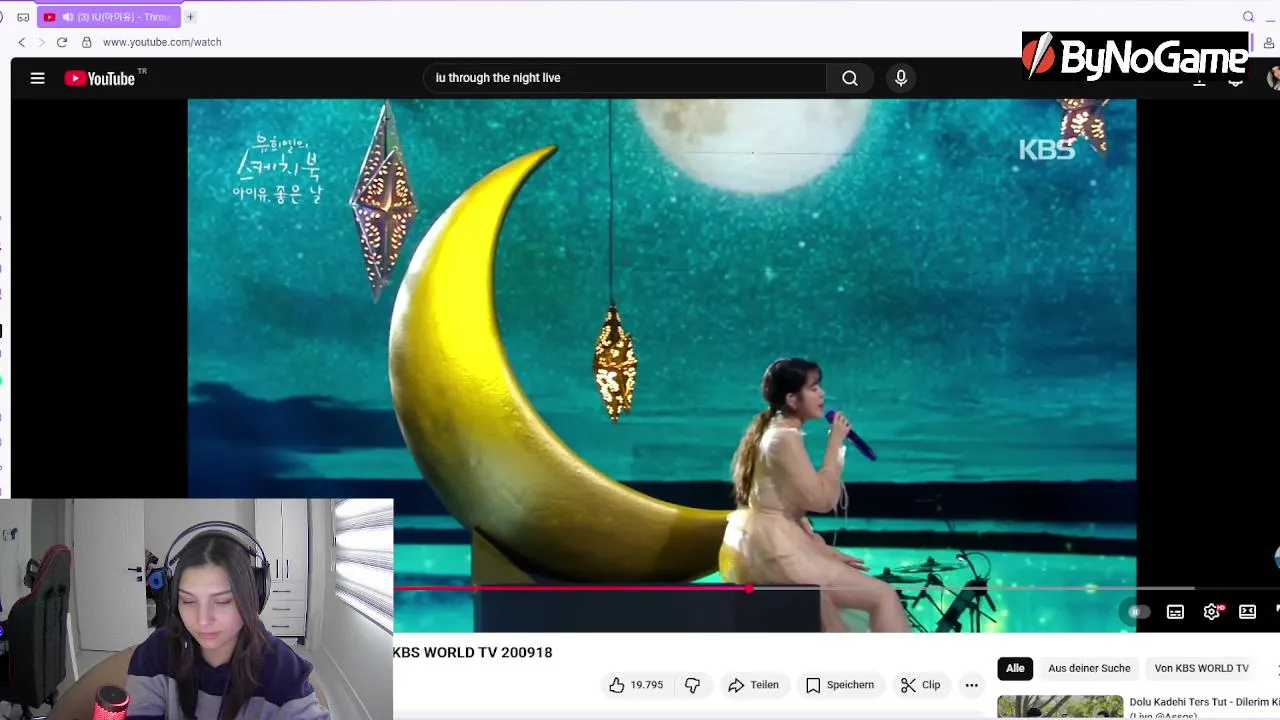Toggle autoplay switch in the player
This screenshot has width=1280, height=720.
[1138, 612]
